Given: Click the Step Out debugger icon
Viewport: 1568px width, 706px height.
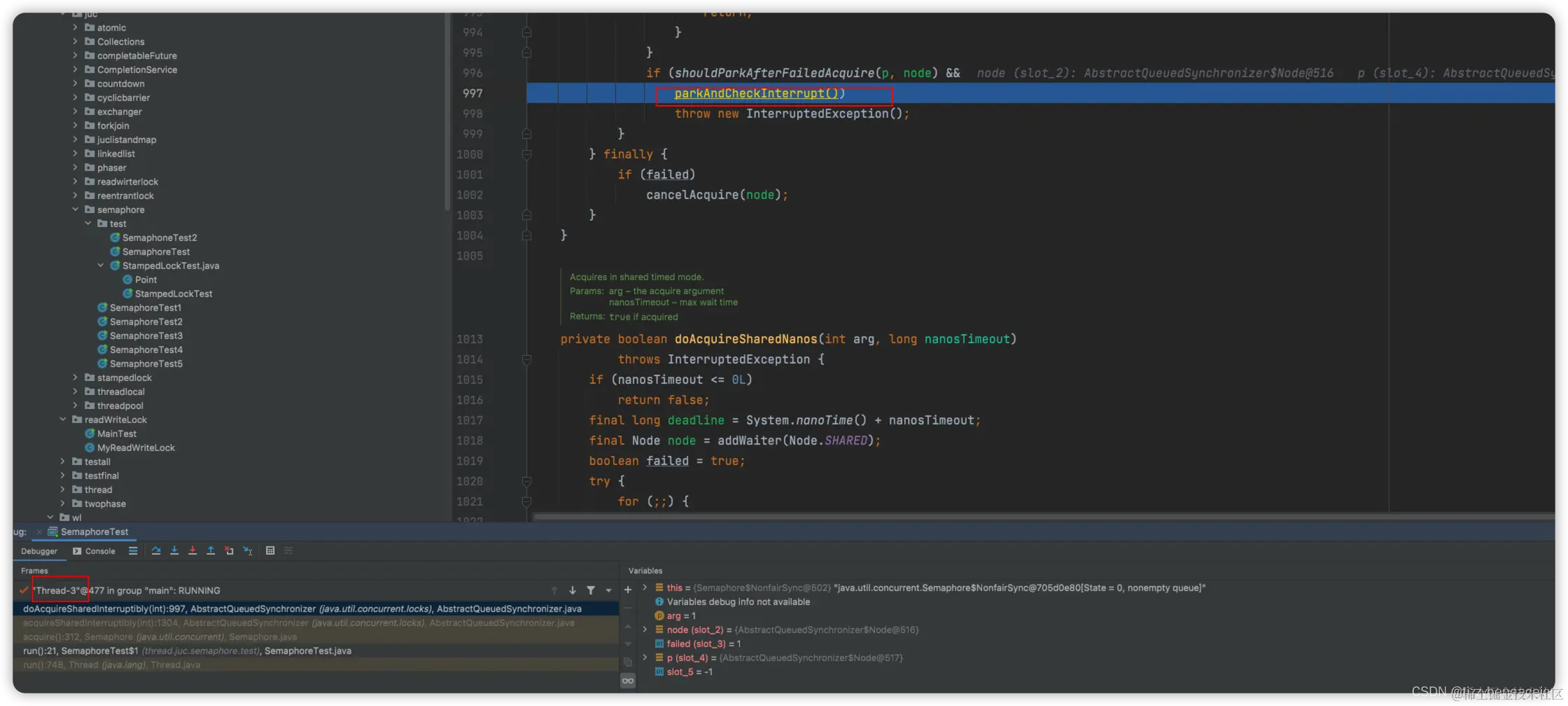Looking at the screenshot, I should (x=211, y=551).
